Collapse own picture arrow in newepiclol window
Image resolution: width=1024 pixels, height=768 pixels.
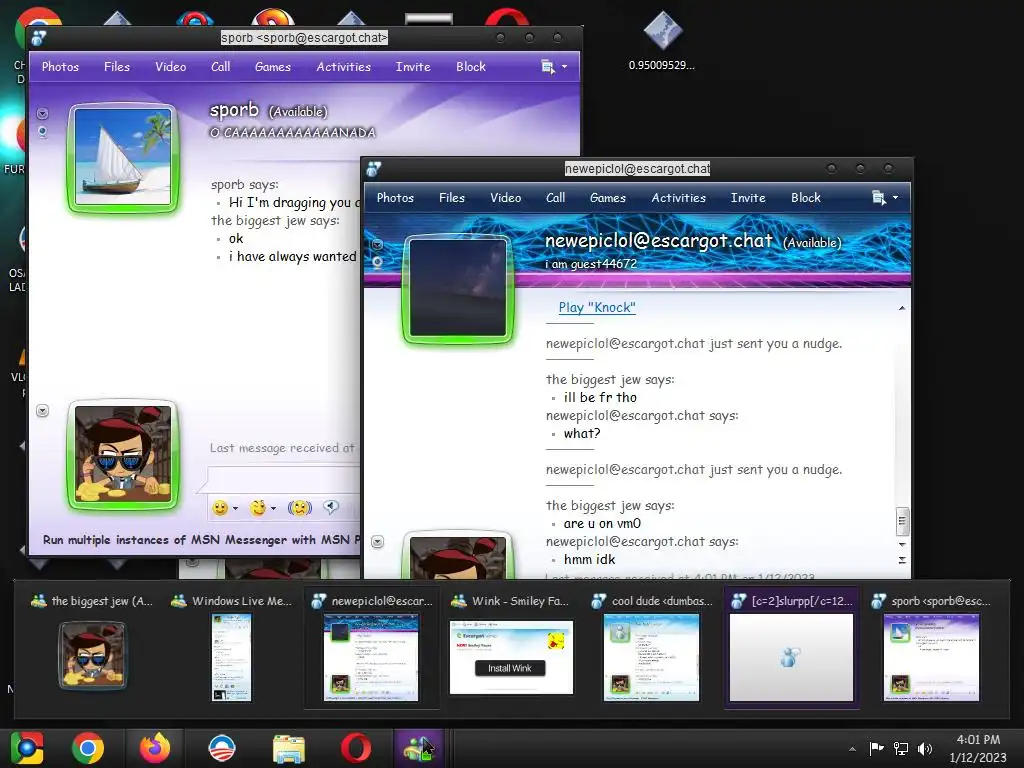pyautogui.click(x=377, y=541)
